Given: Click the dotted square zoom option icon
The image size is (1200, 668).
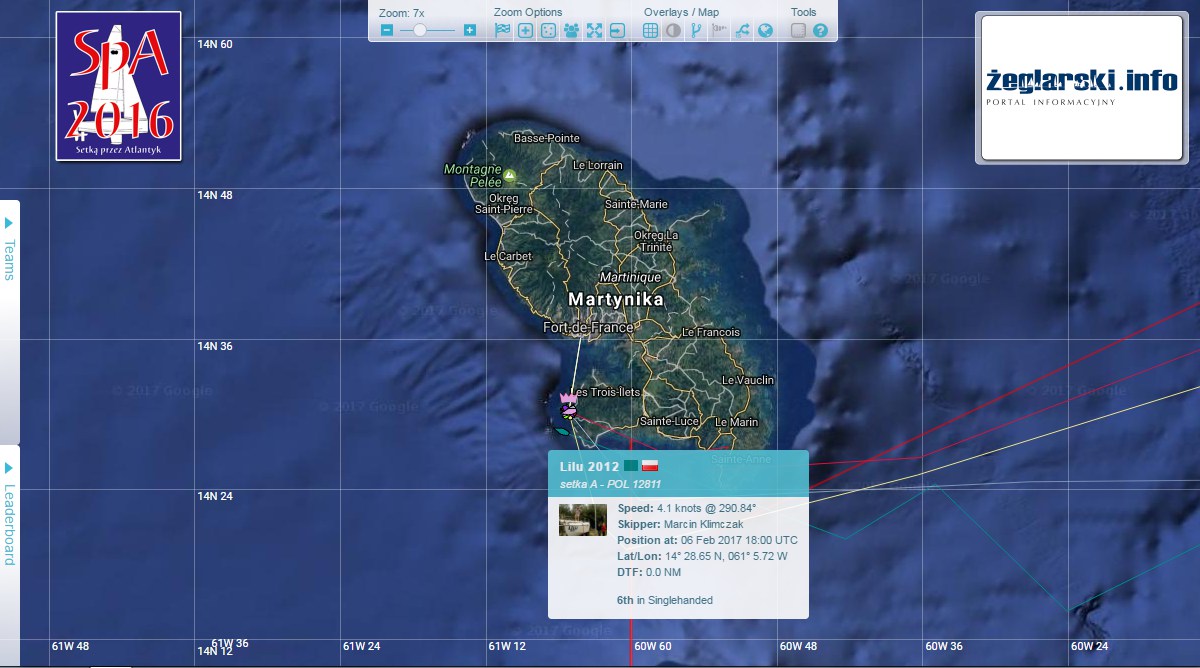Looking at the screenshot, I should tap(548, 30).
